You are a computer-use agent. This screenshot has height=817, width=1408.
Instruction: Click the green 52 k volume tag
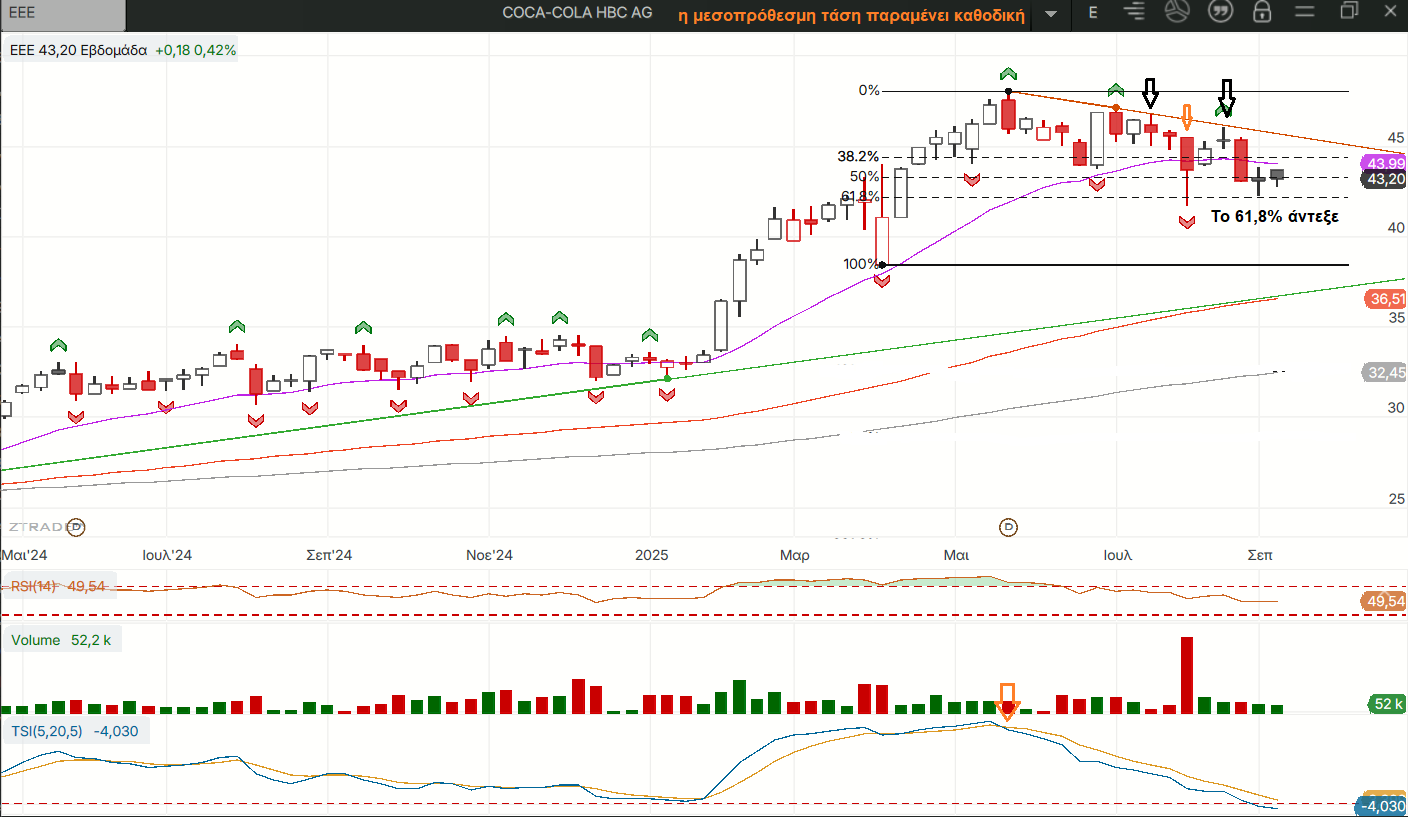click(x=1387, y=703)
